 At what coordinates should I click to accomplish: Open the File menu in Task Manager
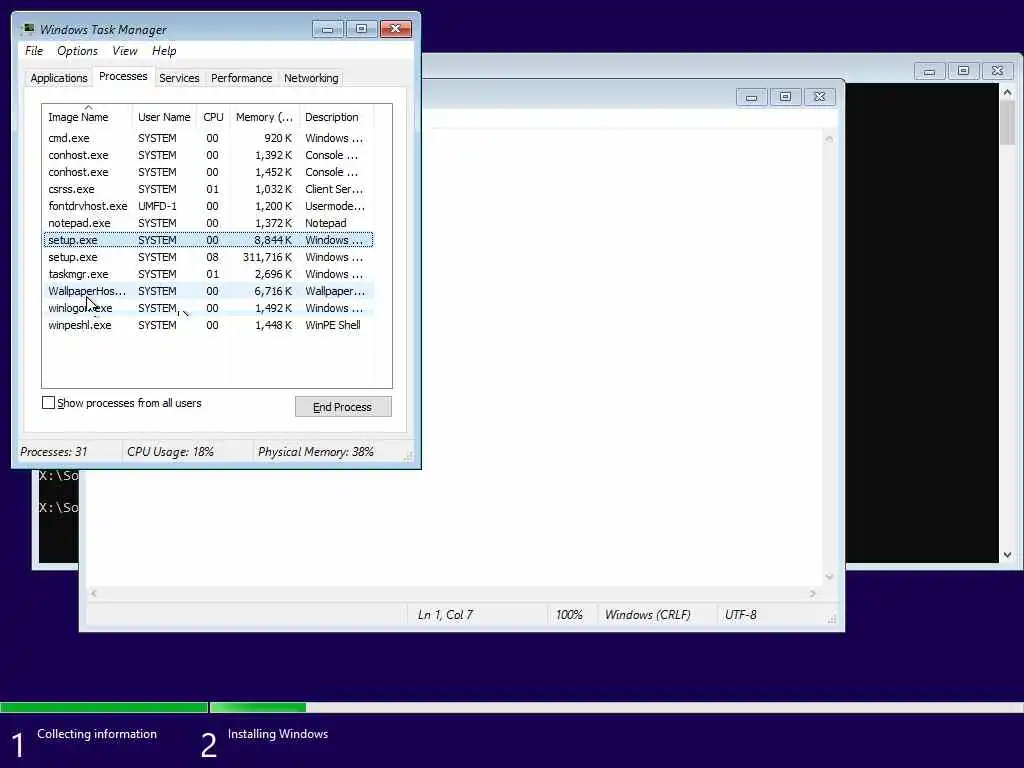click(x=34, y=51)
